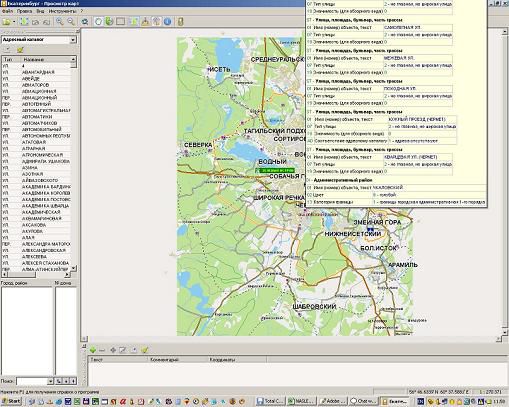Click the street list scroll down arrow
The image size is (509, 407).
74,268
